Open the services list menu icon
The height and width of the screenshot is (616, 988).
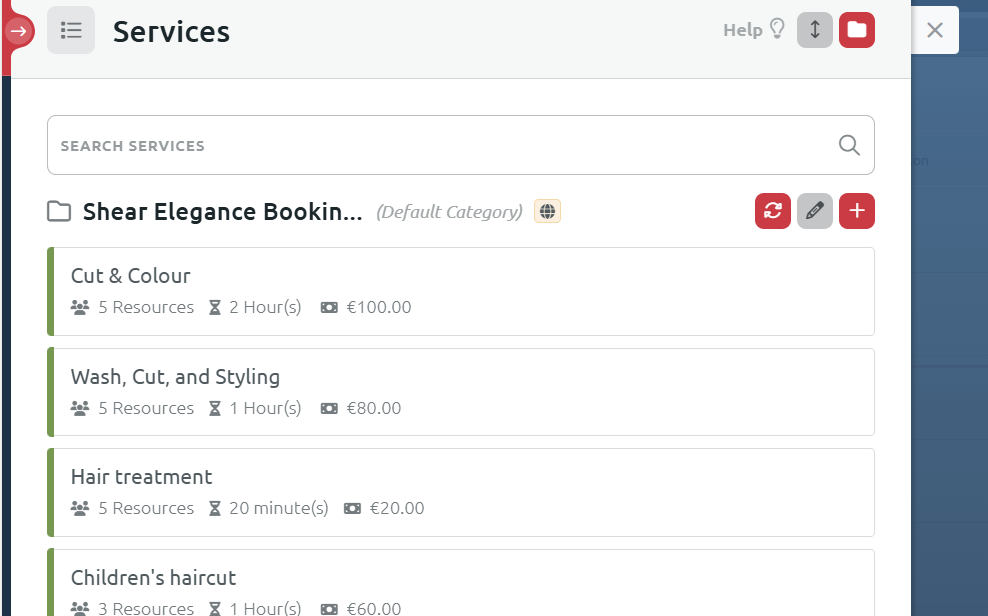71,31
